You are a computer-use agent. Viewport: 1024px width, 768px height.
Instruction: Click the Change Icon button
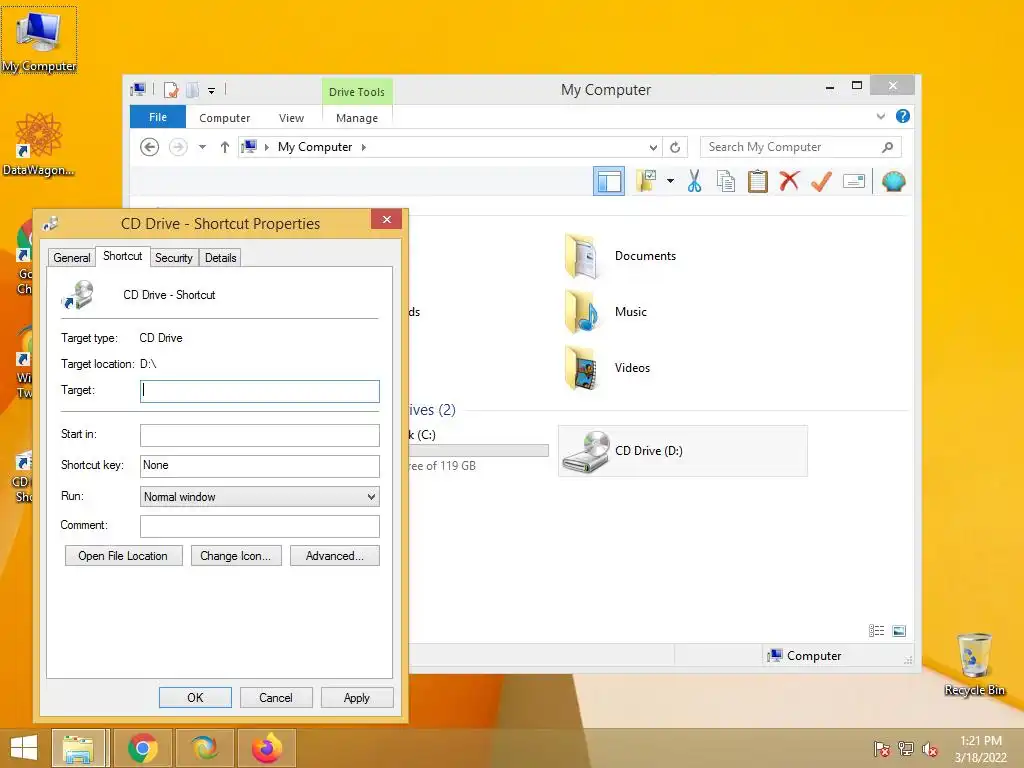(x=236, y=556)
